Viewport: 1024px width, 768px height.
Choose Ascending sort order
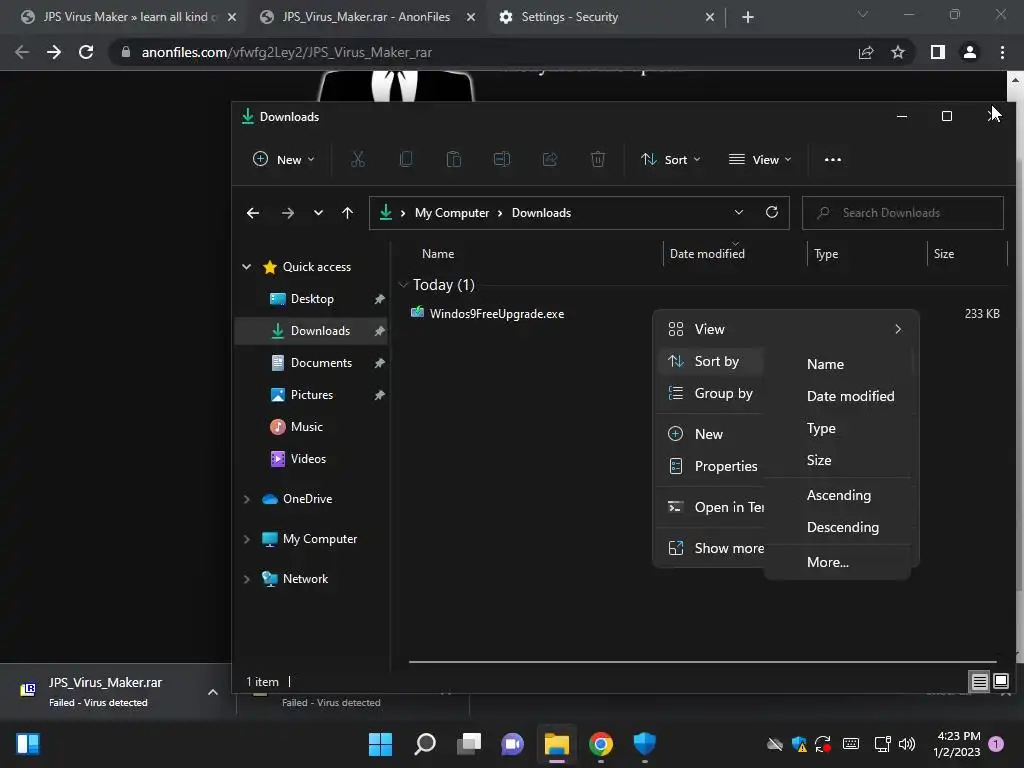click(839, 495)
